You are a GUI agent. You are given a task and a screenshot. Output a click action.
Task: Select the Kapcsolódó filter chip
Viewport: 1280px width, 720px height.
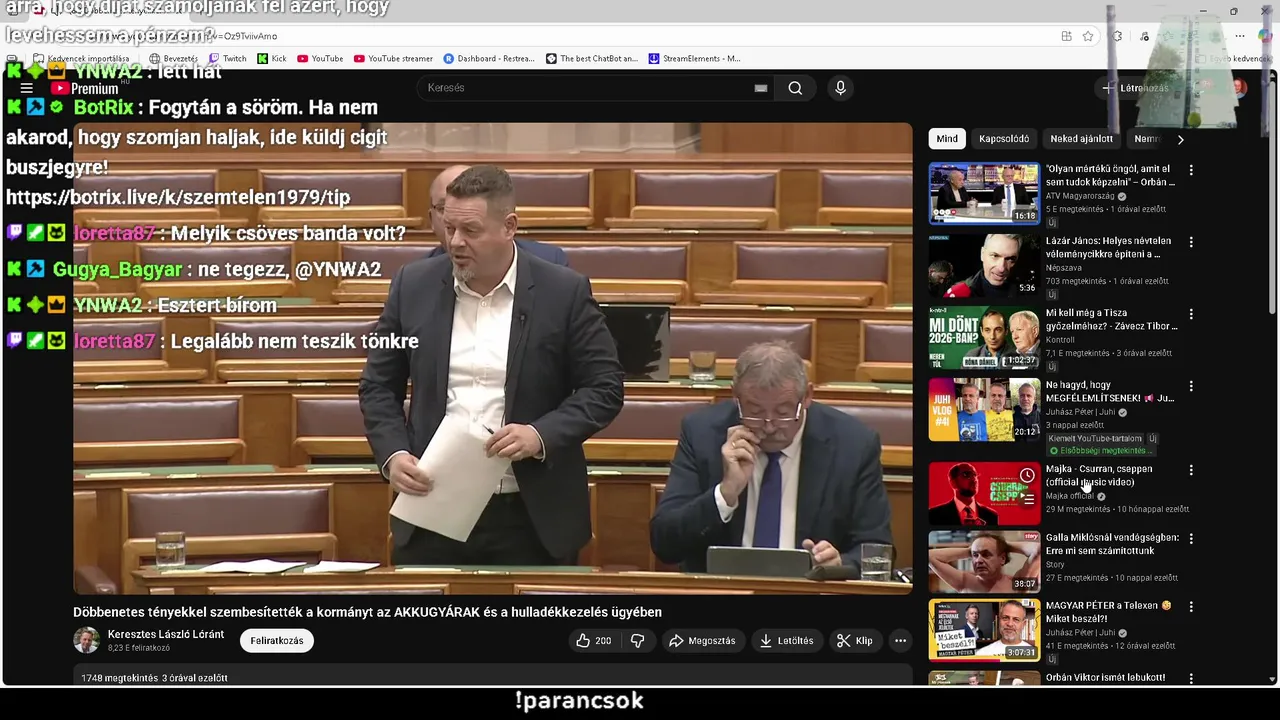click(1004, 139)
